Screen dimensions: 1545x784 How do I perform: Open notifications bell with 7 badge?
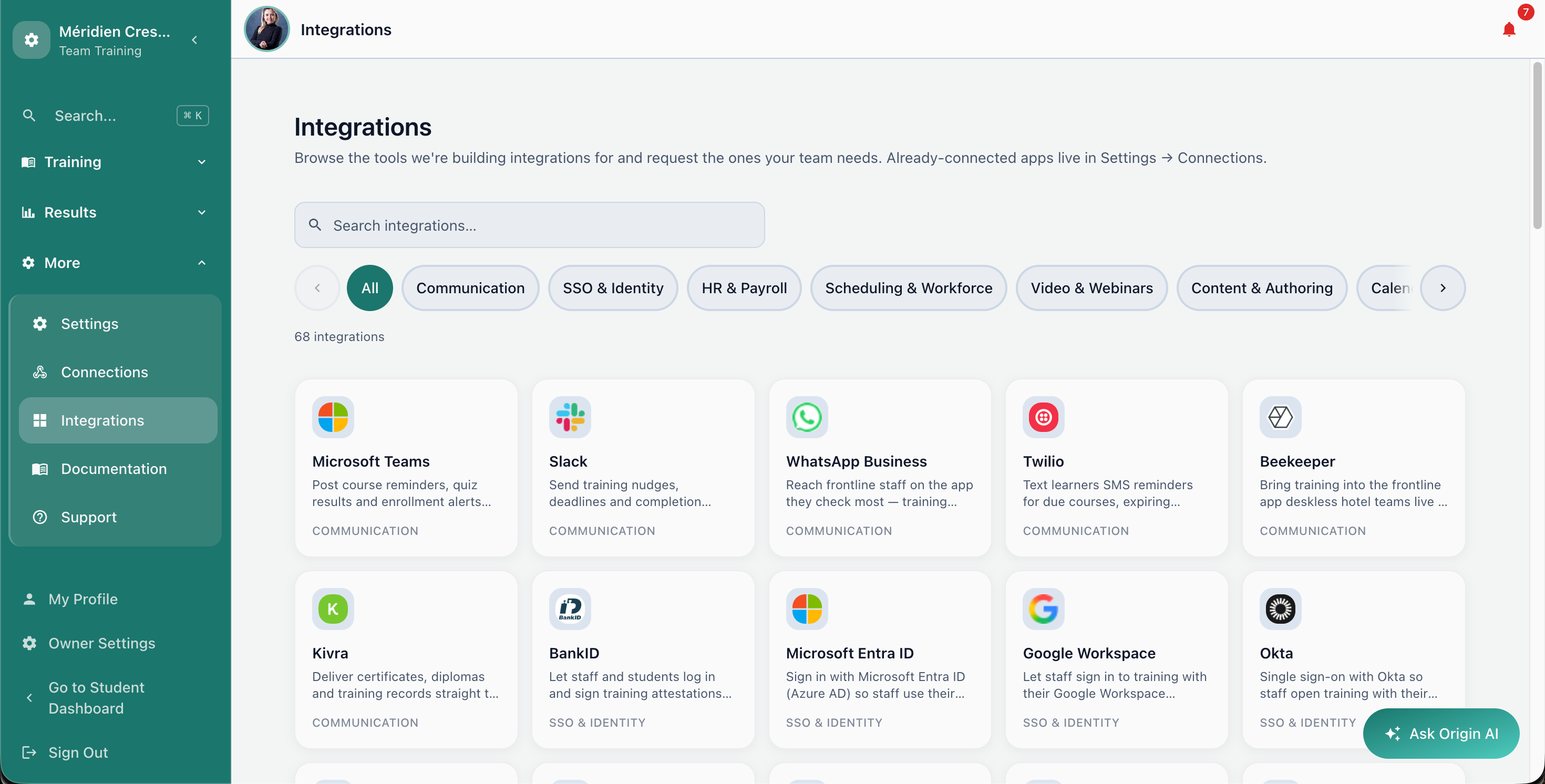pyautogui.click(x=1509, y=29)
